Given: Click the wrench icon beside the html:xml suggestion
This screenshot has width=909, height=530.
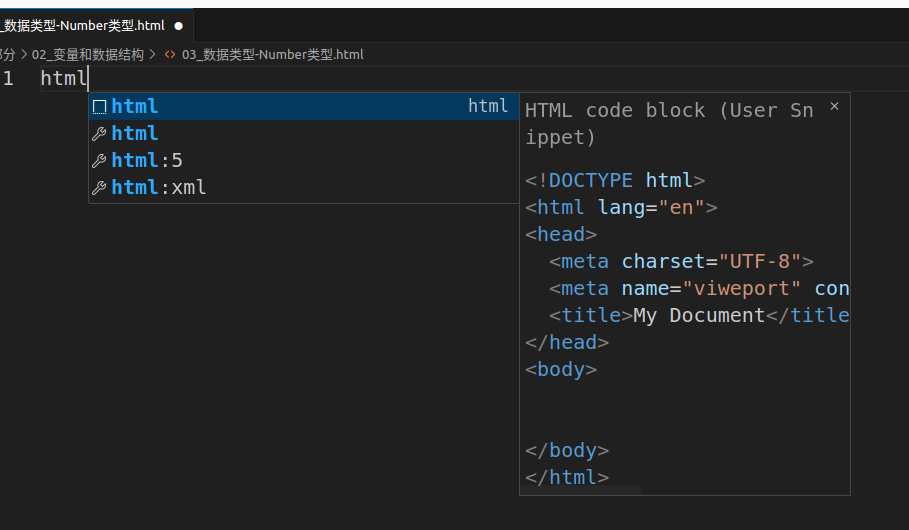Looking at the screenshot, I should (x=99, y=188).
